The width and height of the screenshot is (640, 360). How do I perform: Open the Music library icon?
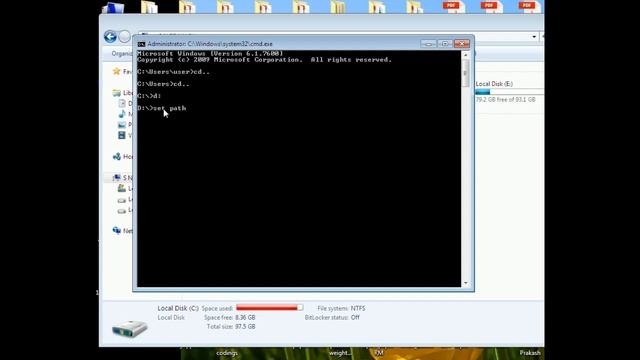click(x=122, y=114)
